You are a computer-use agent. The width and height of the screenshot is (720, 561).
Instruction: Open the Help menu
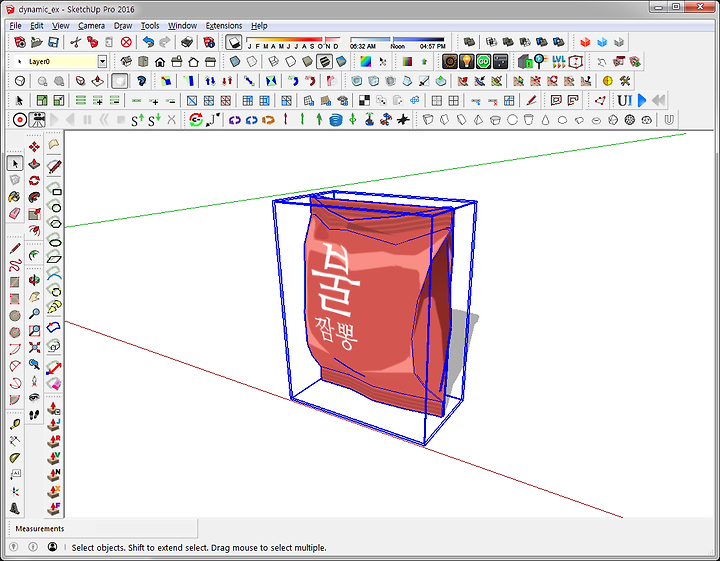pos(259,26)
